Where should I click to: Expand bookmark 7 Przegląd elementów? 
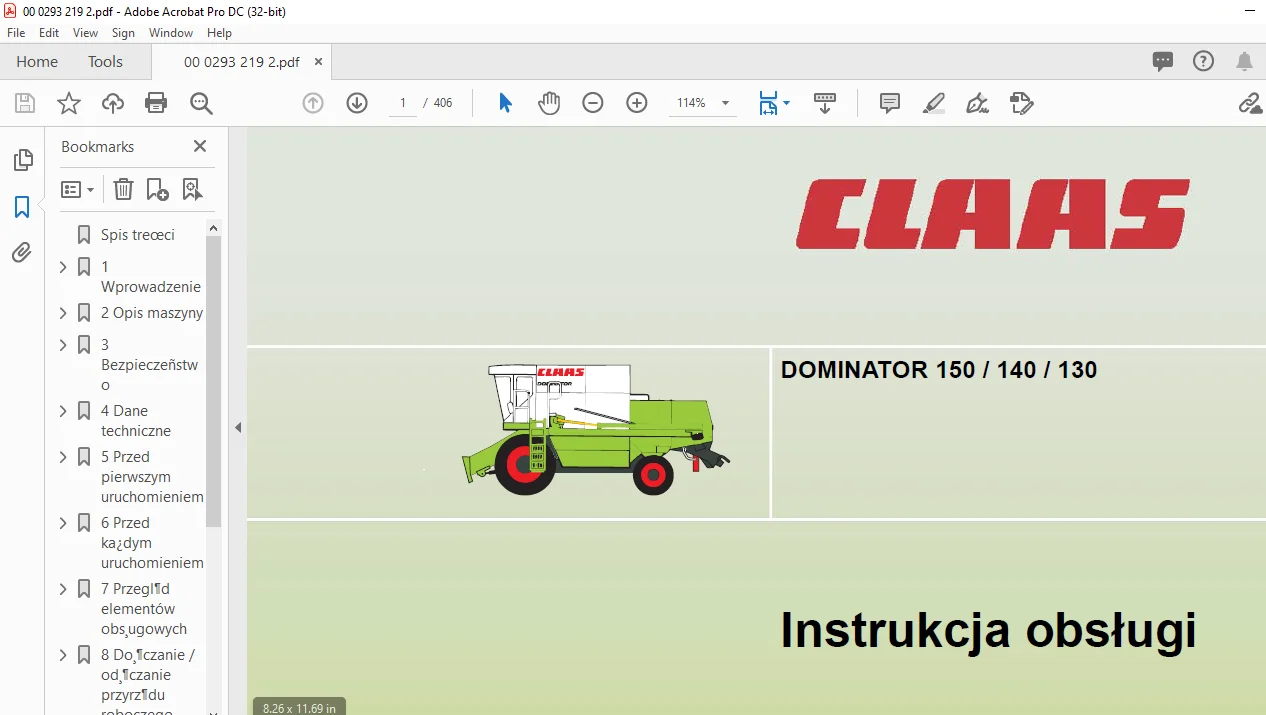click(63, 589)
